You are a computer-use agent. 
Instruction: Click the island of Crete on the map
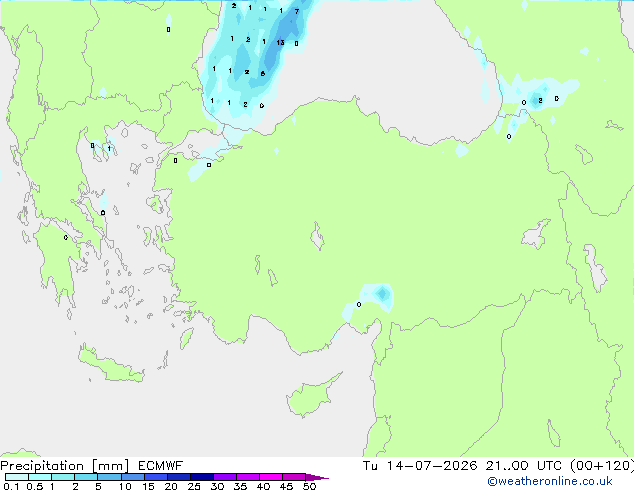[110, 364]
